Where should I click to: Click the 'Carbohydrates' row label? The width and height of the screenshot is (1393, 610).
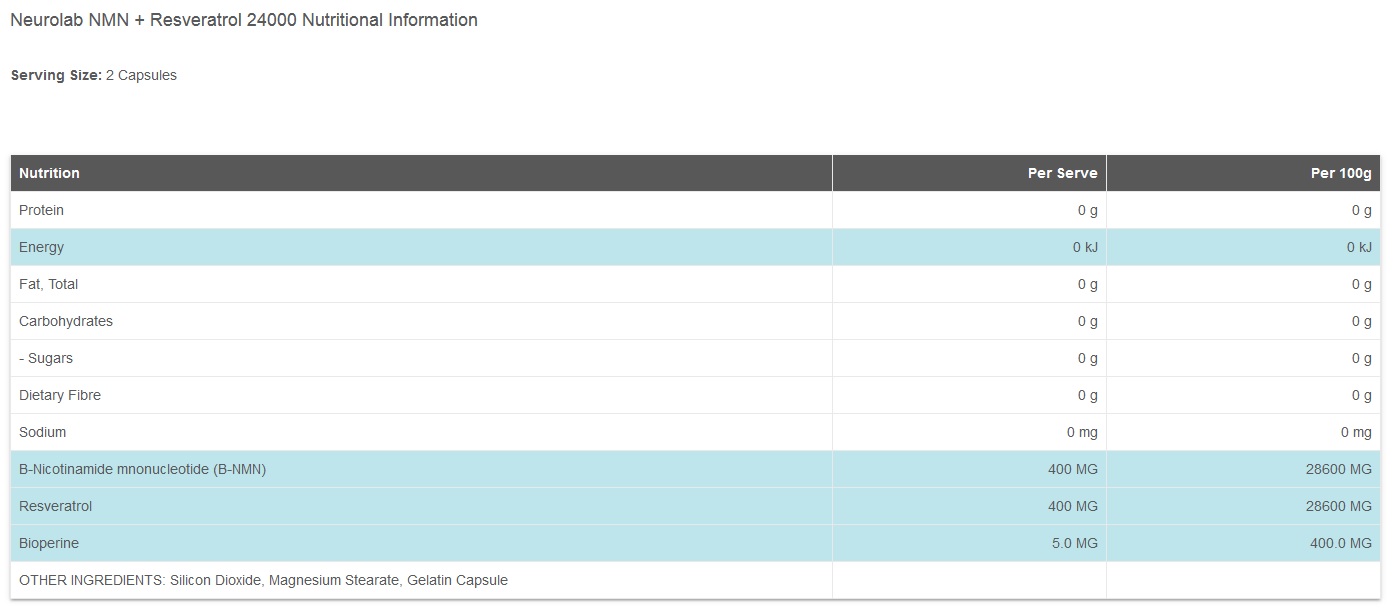tap(66, 321)
